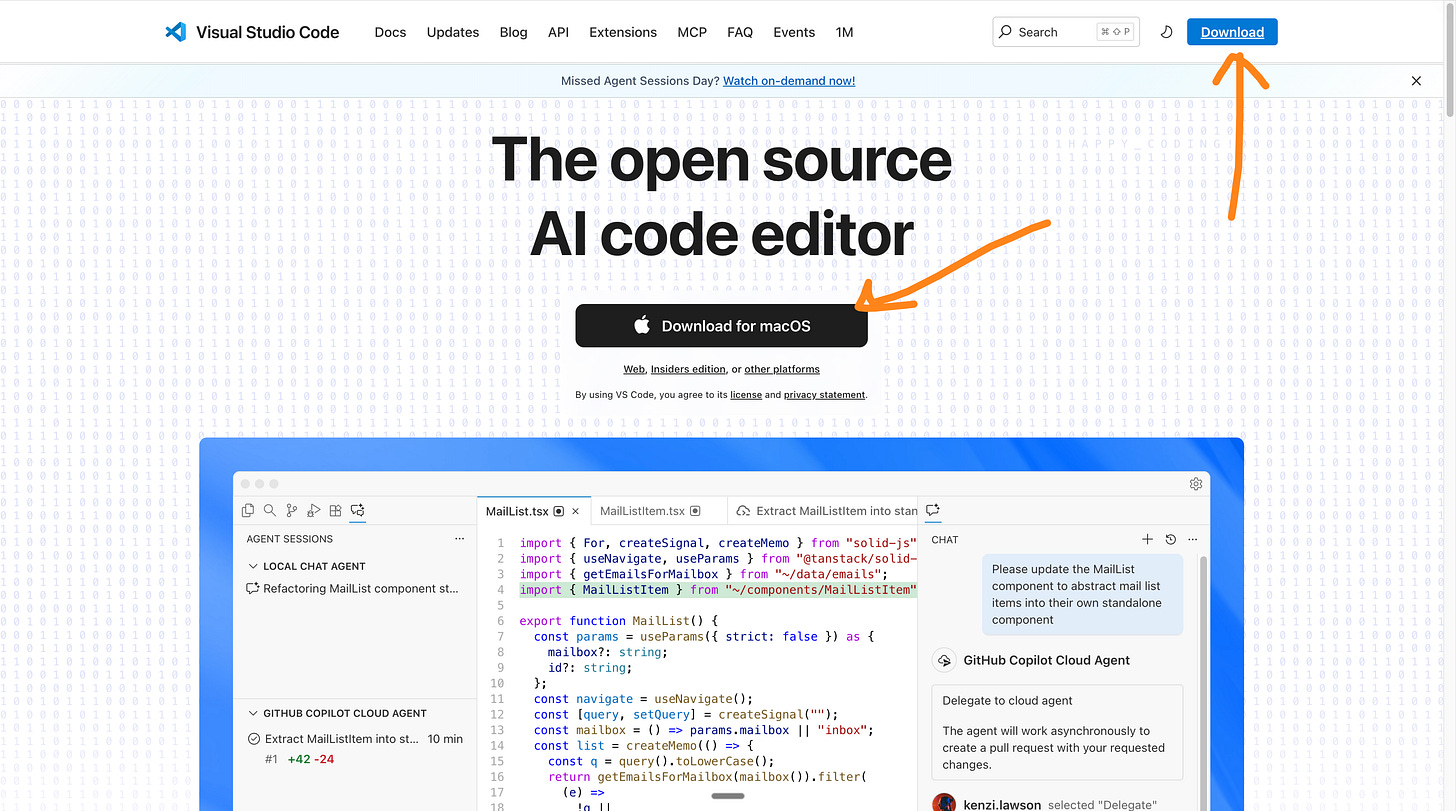
Task: Click the modified indicator on the MailListItem.tsx tab
Action: click(x=695, y=511)
